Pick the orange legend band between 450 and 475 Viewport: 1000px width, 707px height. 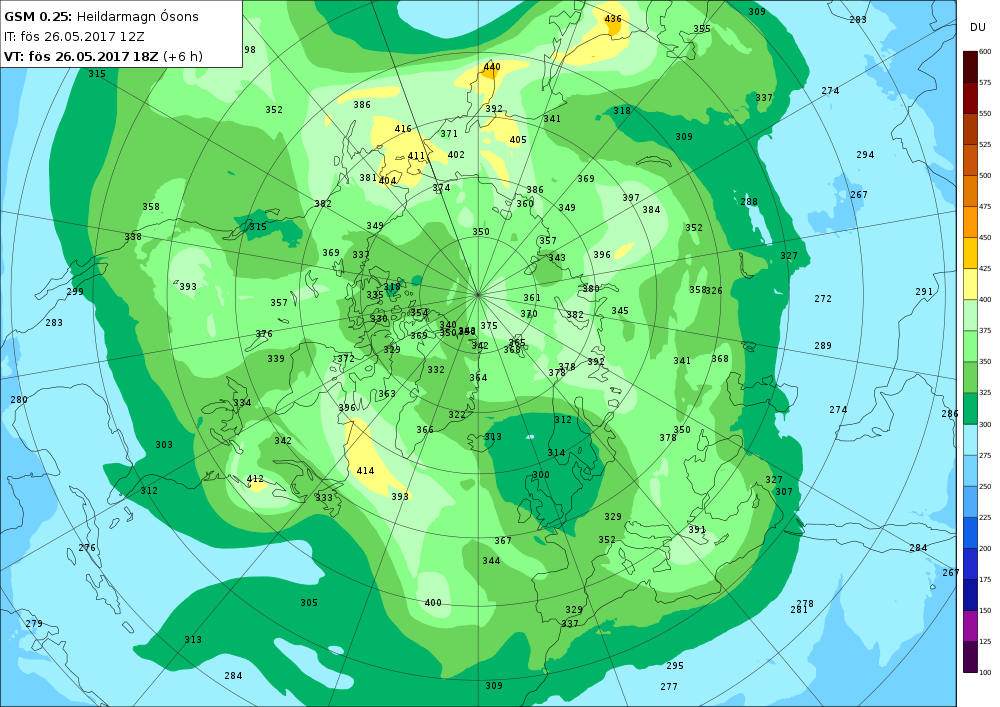(x=970, y=222)
